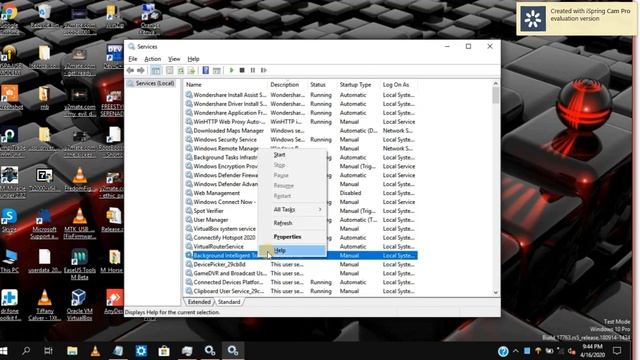The image size is (640, 360).
Task: Open the Help menu in menu bar
Action: 193,59
